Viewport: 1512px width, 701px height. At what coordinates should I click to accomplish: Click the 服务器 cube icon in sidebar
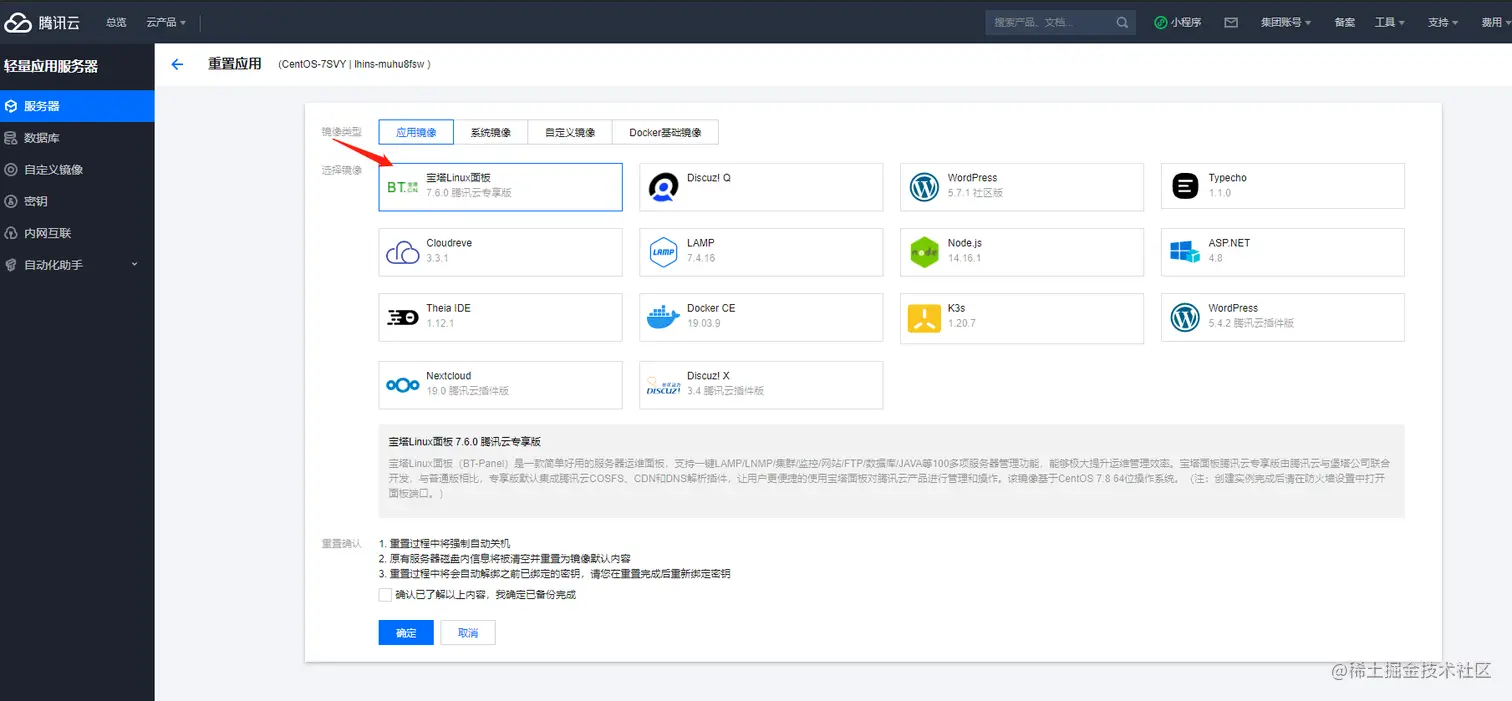point(11,106)
